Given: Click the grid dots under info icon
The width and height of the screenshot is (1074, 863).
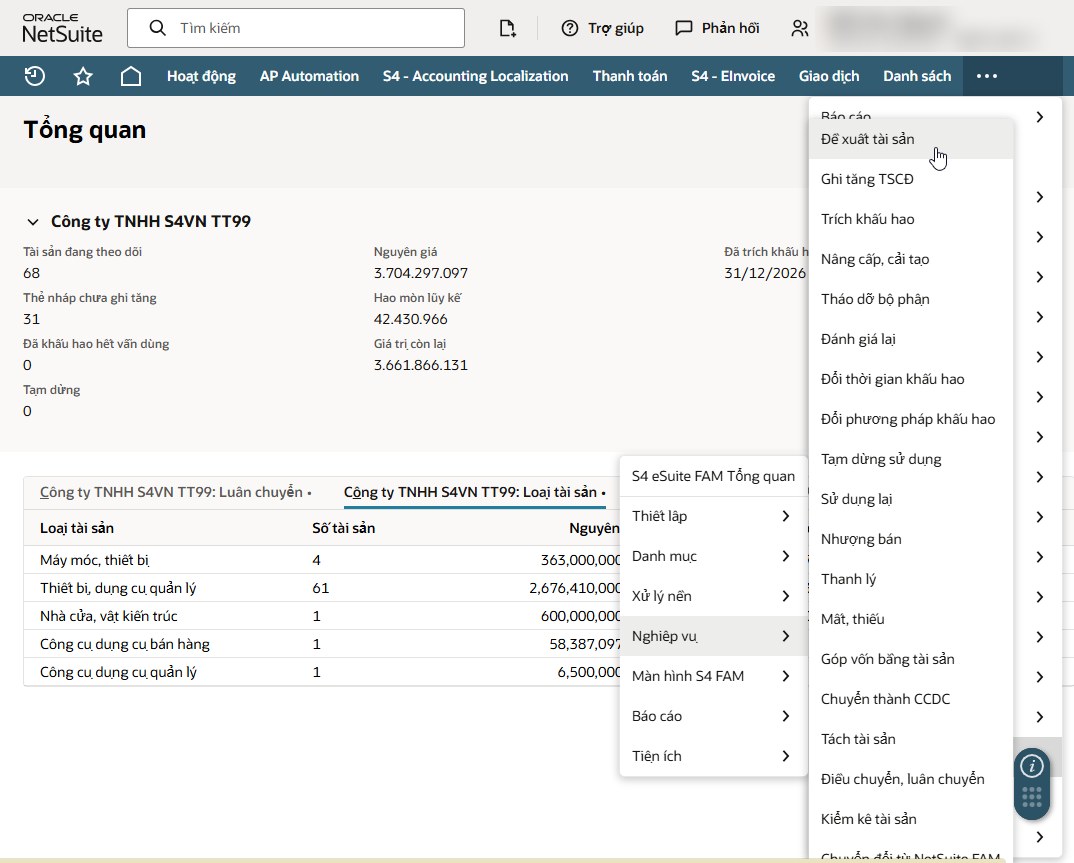Looking at the screenshot, I should point(1032,797).
